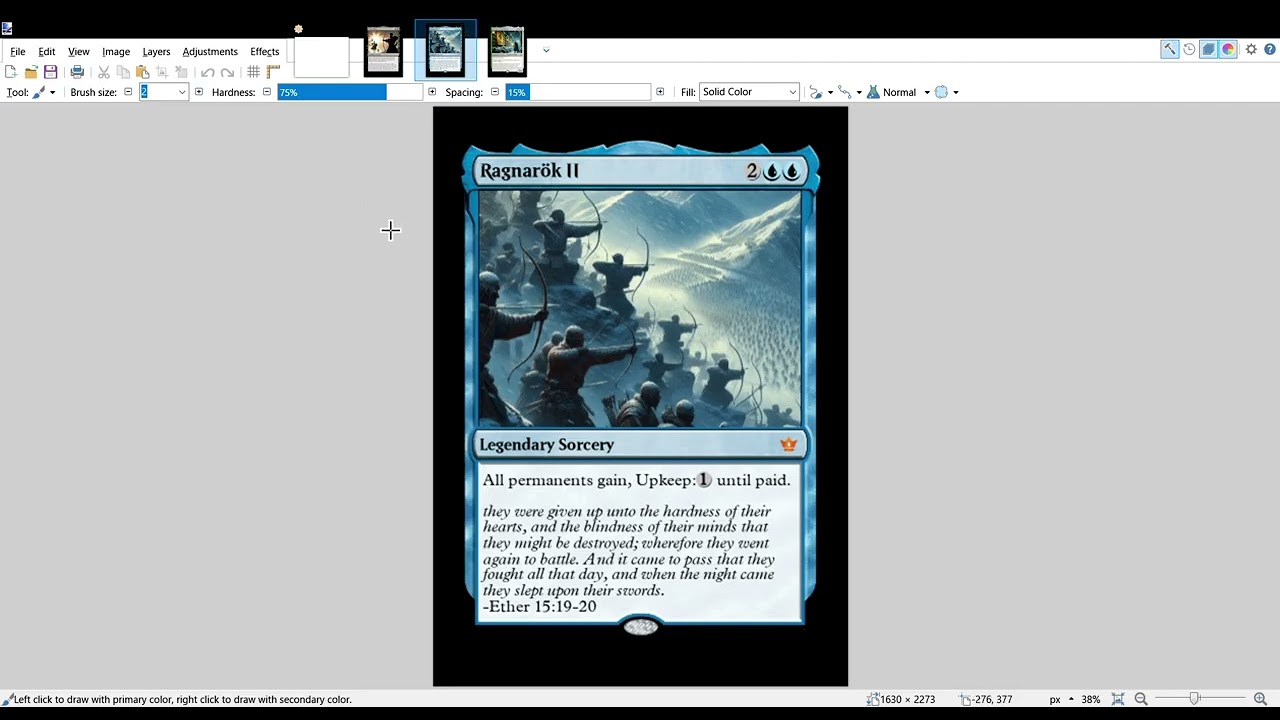The image size is (1280, 720).
Task: Click the Deselect icon
Action: 181,72
